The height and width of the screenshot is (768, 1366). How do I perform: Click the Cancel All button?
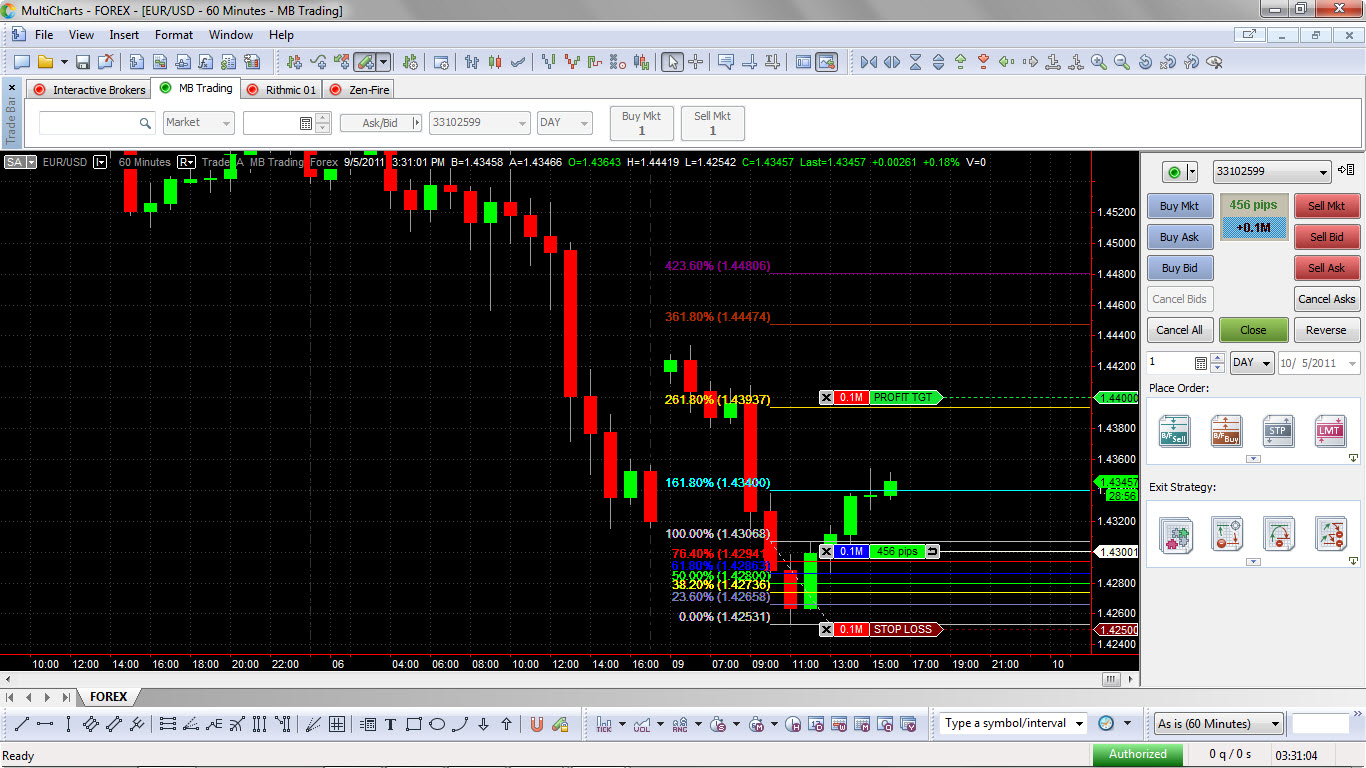point(1179,330)
